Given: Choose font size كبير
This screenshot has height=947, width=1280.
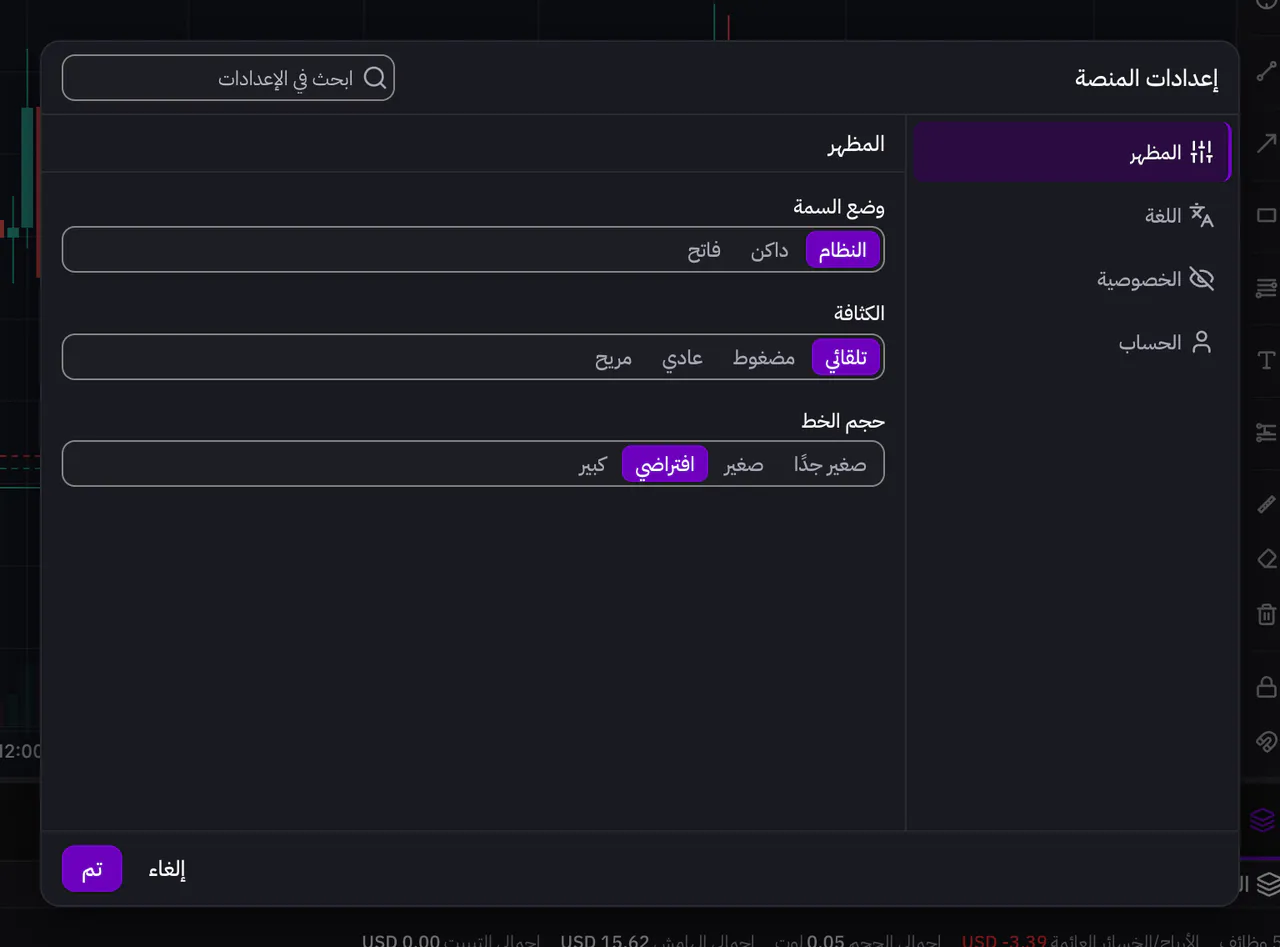Looking at the screenshot, I should (593, 464).
